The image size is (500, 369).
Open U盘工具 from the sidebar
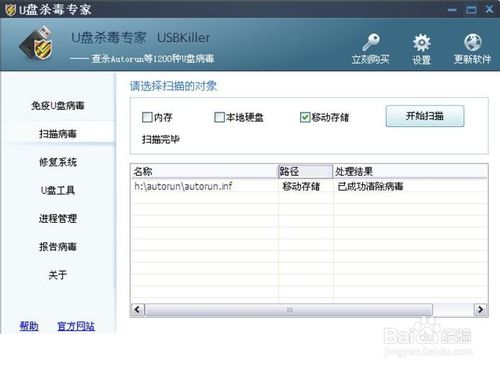coord(58,190)
